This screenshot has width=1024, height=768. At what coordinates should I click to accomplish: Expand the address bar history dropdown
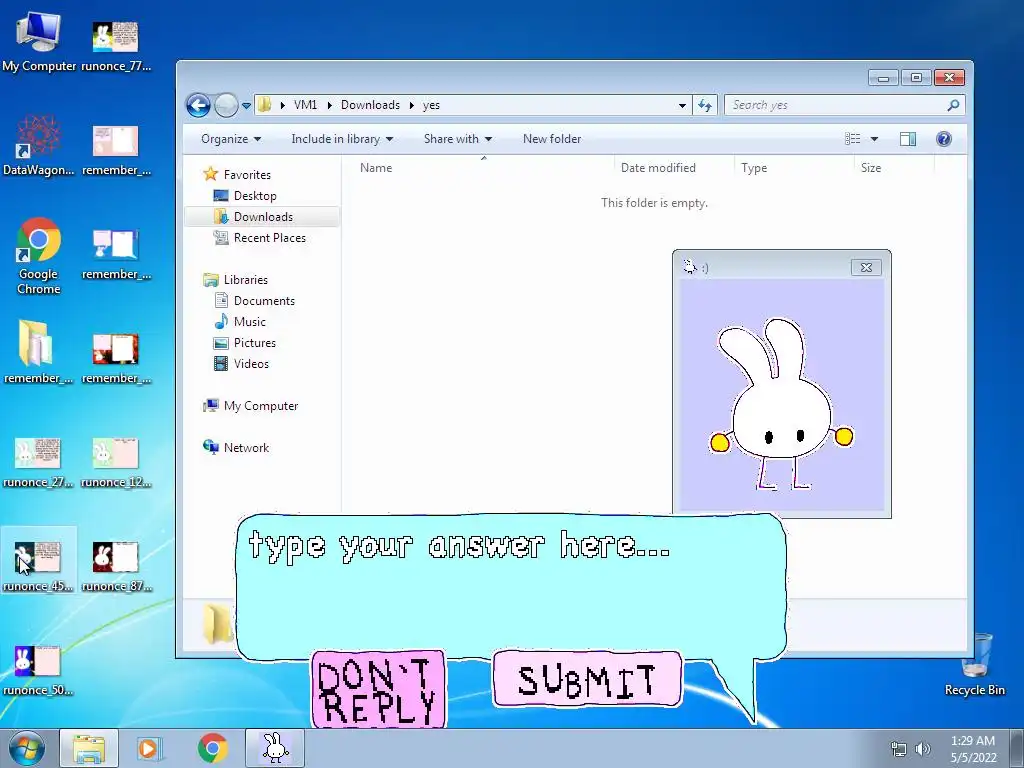pos(682,105)
